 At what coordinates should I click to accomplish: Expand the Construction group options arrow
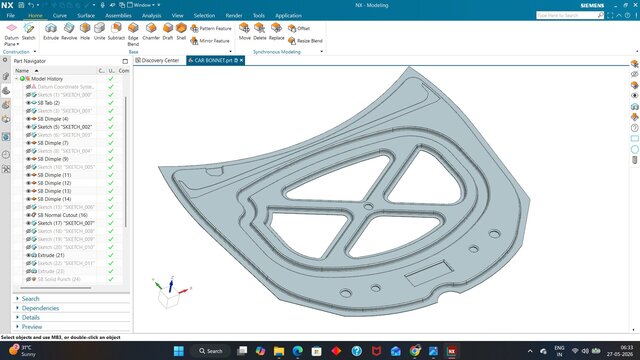click(x=35, y=52)
